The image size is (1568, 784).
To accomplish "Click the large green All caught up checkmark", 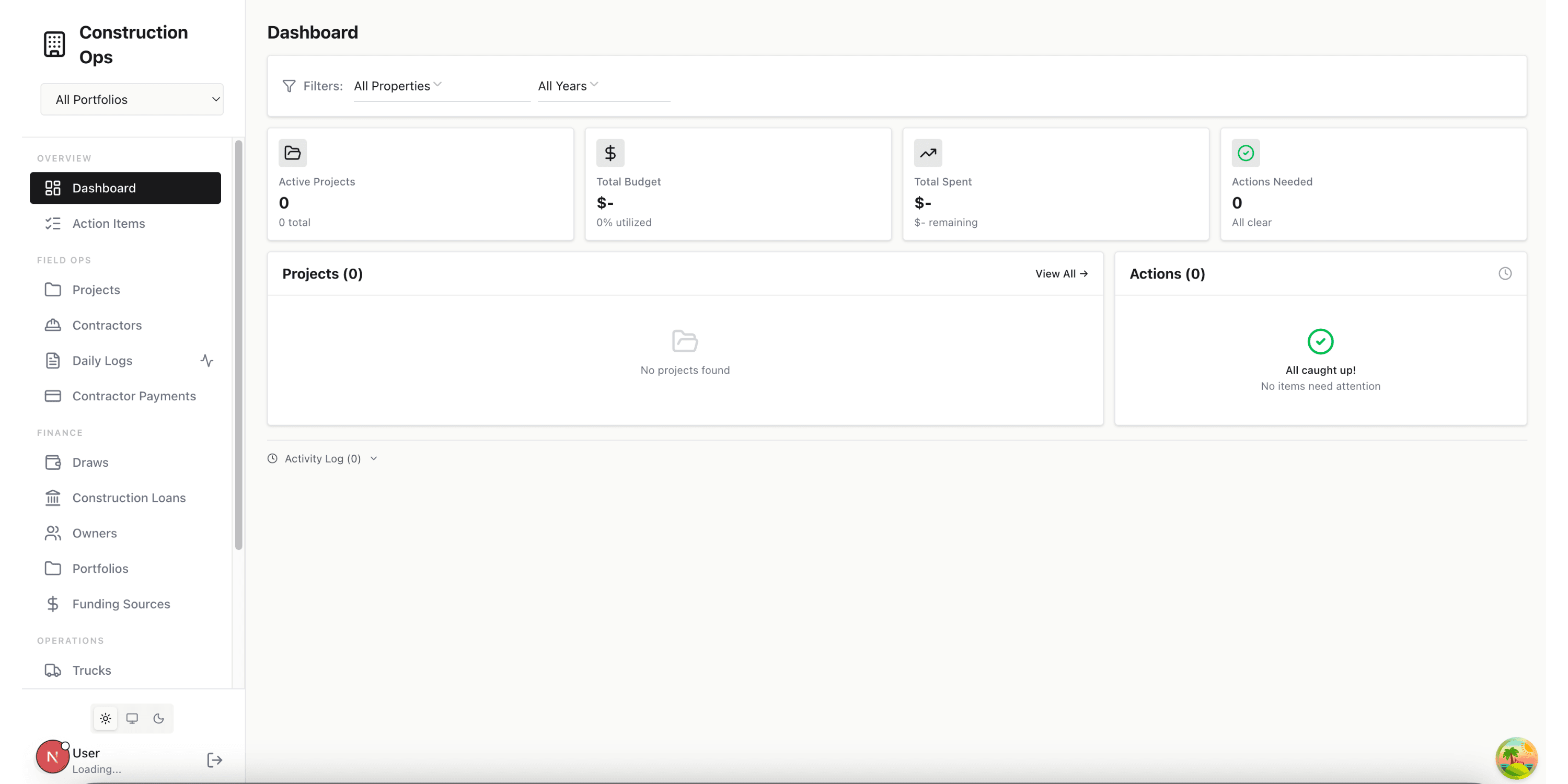I will (1320, 341).
